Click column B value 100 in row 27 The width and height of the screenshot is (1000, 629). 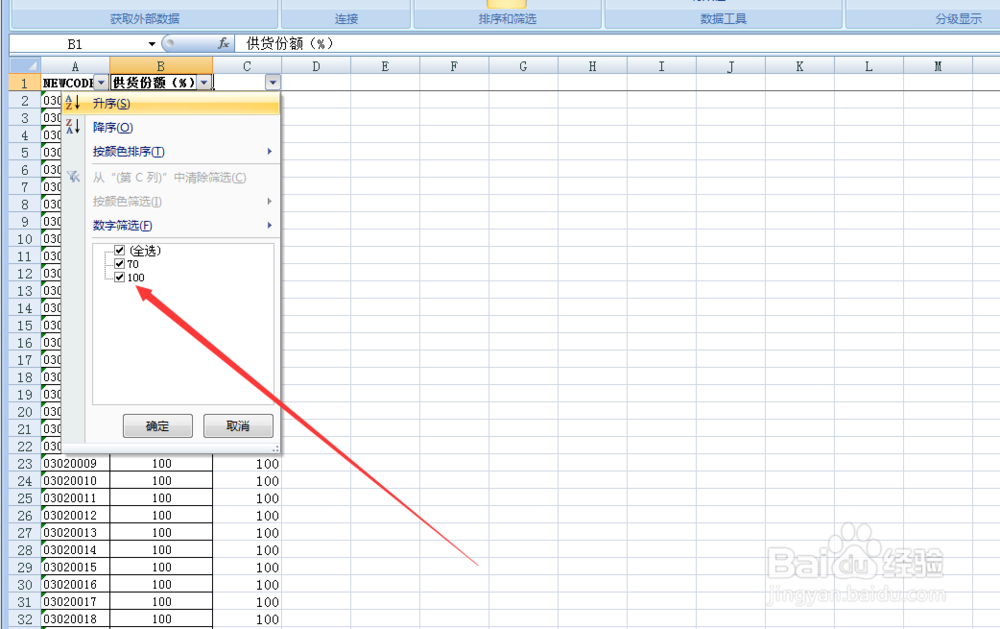161,533
